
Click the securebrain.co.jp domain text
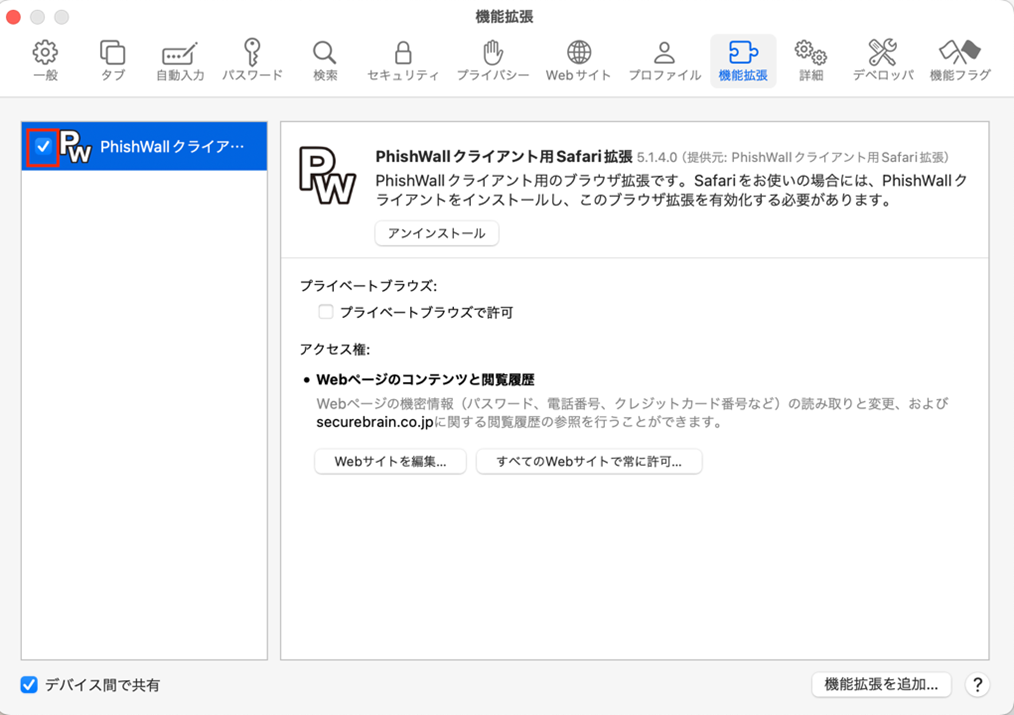tap(374, 422)
